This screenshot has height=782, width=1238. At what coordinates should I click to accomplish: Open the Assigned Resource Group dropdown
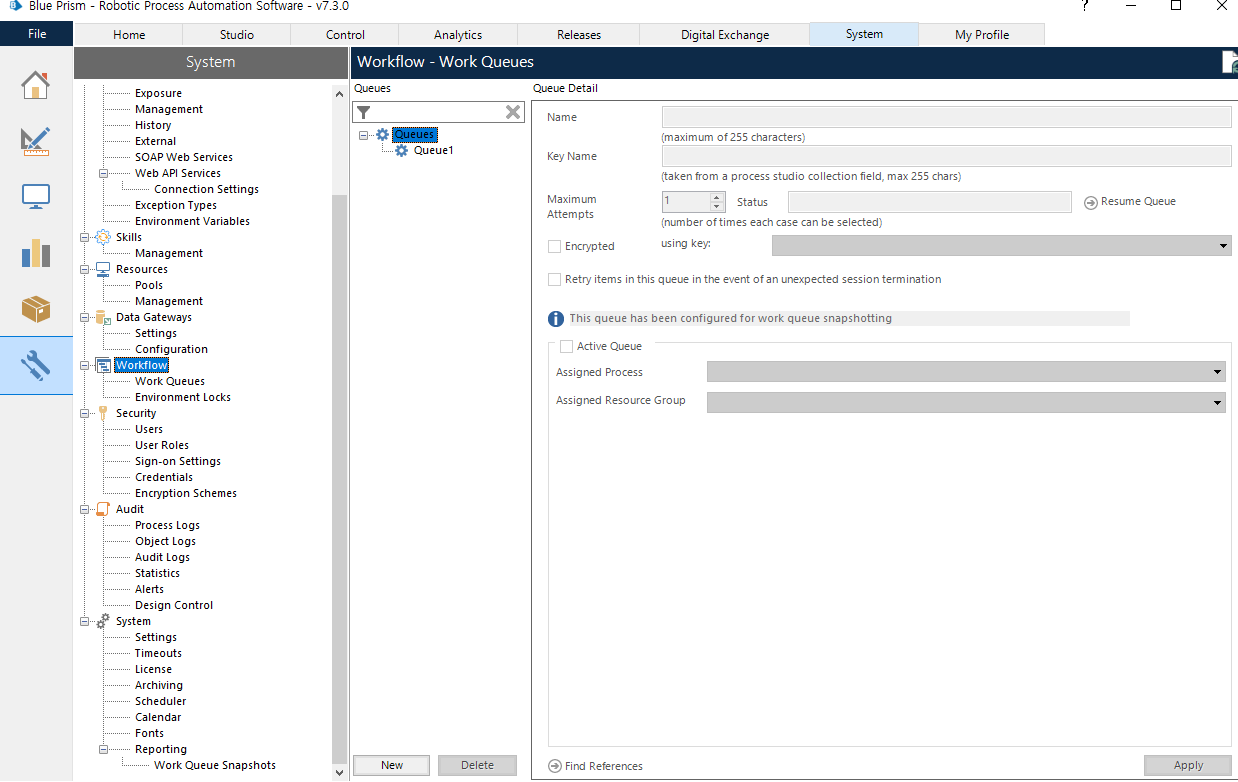click(x=1217, y=402)
